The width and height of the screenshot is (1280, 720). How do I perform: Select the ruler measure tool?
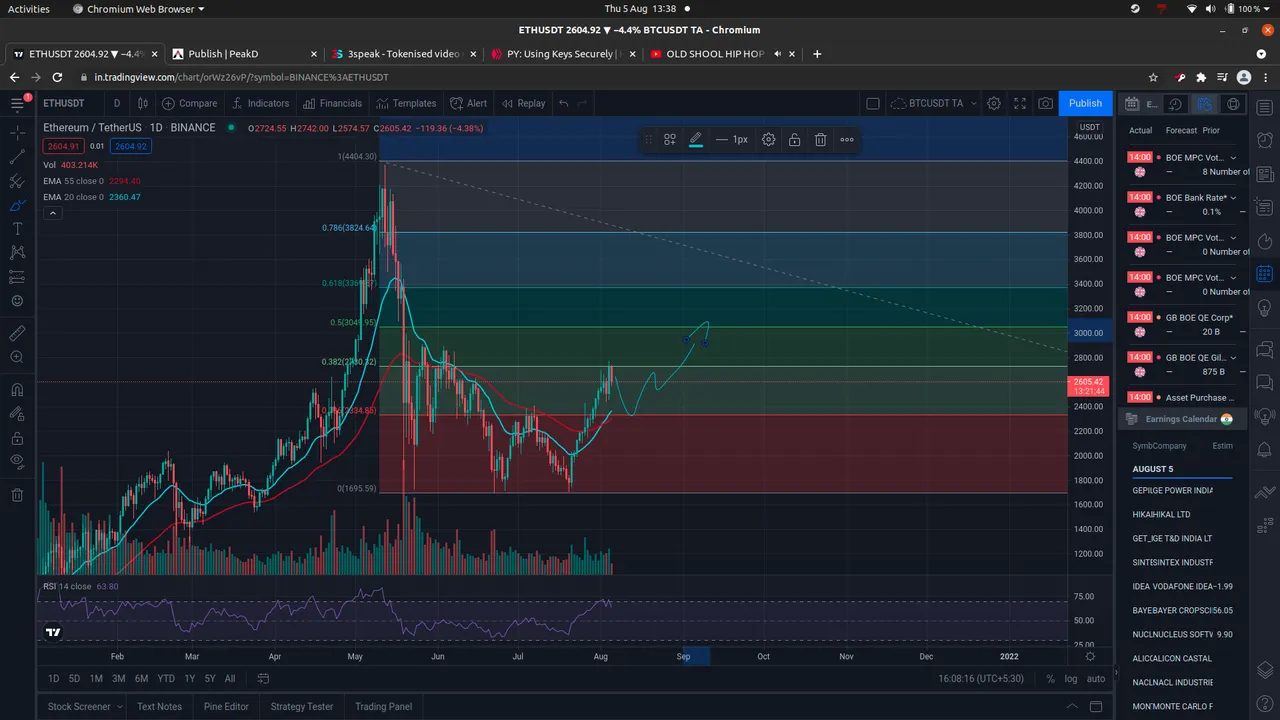click(x=17, y=332)
